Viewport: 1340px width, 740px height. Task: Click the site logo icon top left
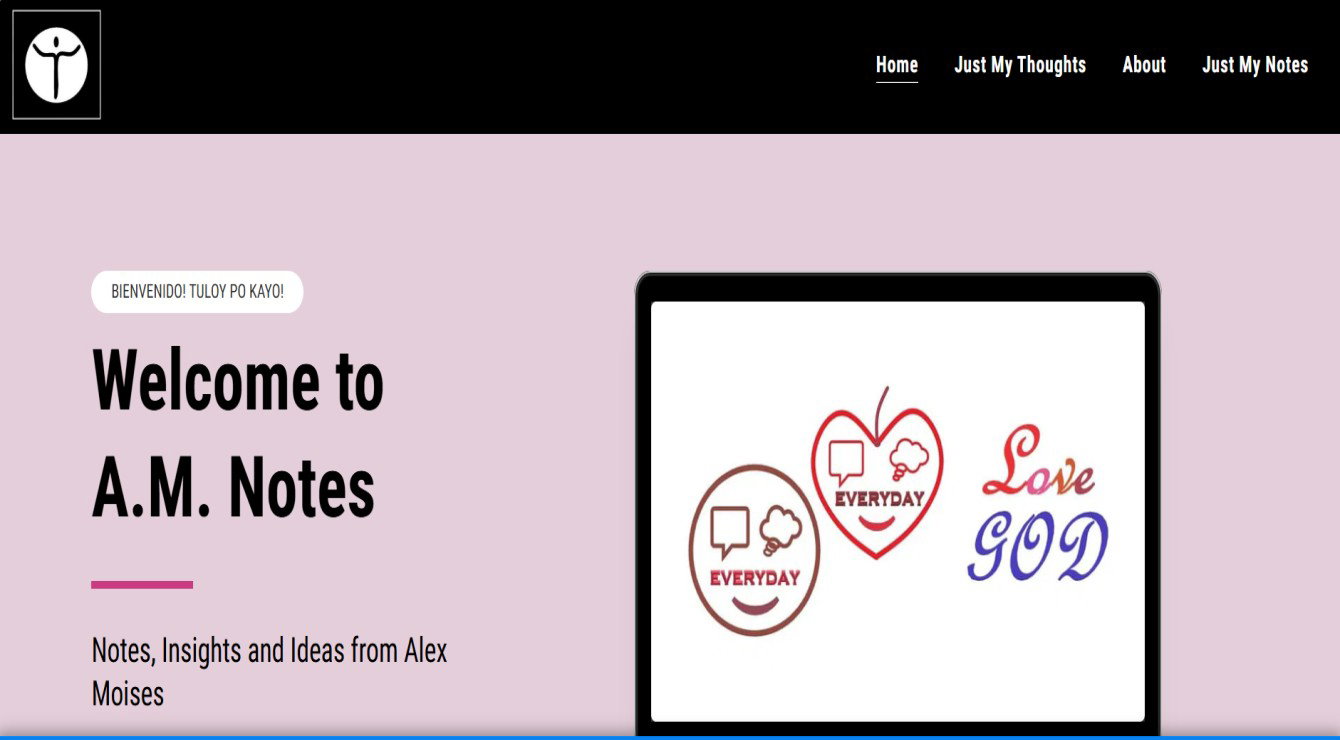coord(57,62)
